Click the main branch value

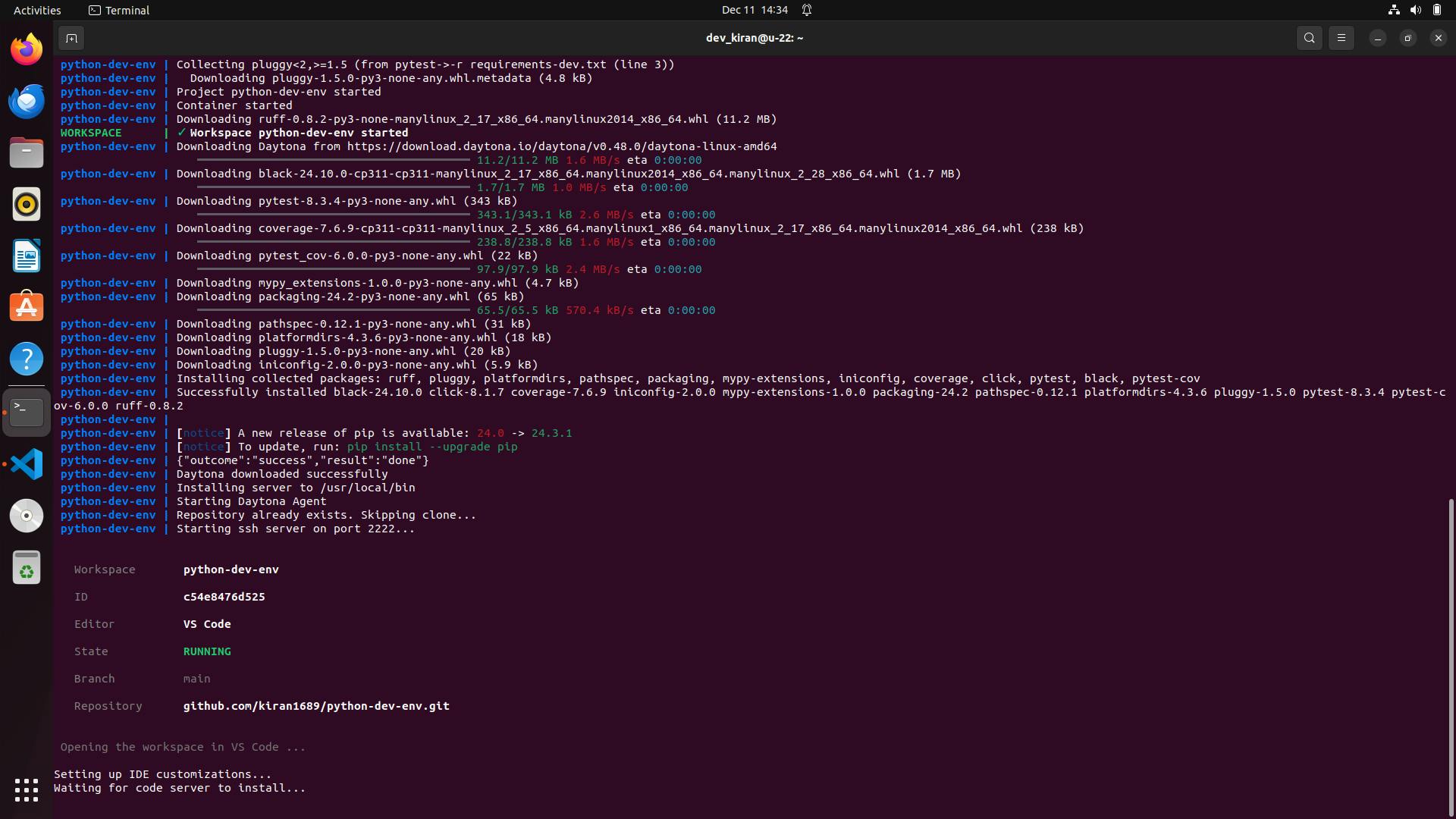pos(197,679)
